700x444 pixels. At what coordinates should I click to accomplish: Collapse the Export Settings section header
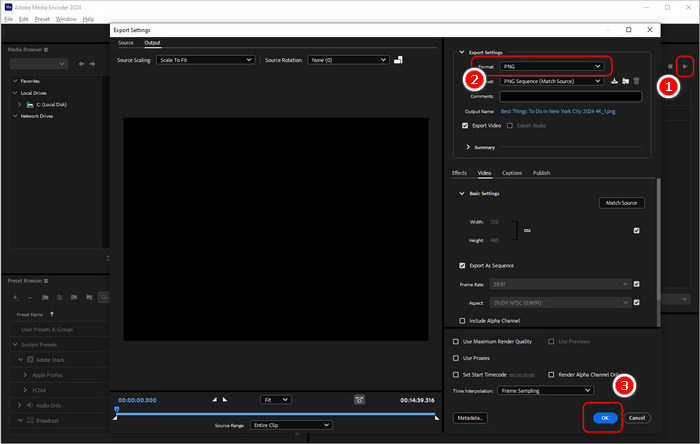462,52
